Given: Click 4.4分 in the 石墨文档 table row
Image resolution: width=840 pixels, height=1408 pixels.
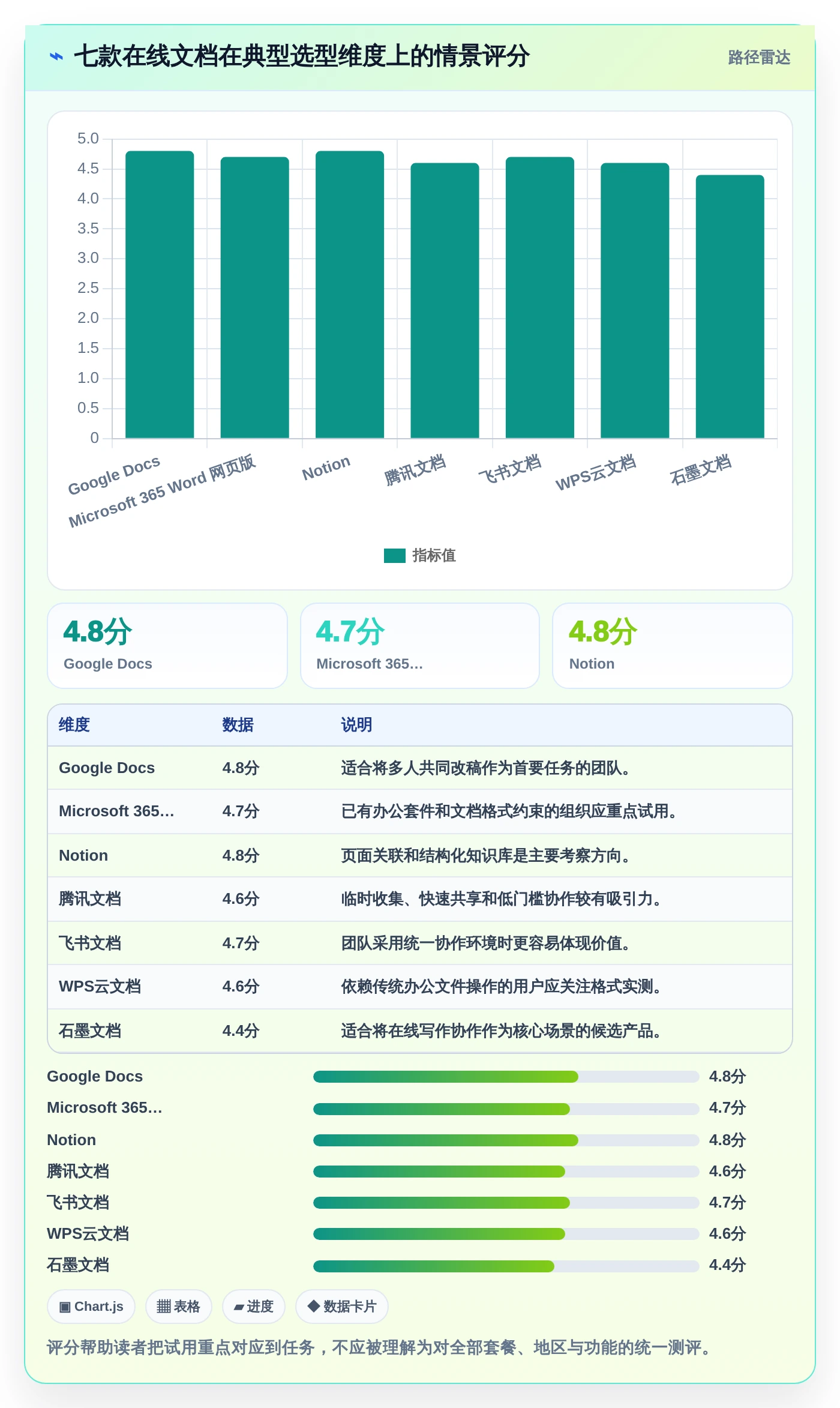Looking at the screenshot, I should pos(241,1031).
